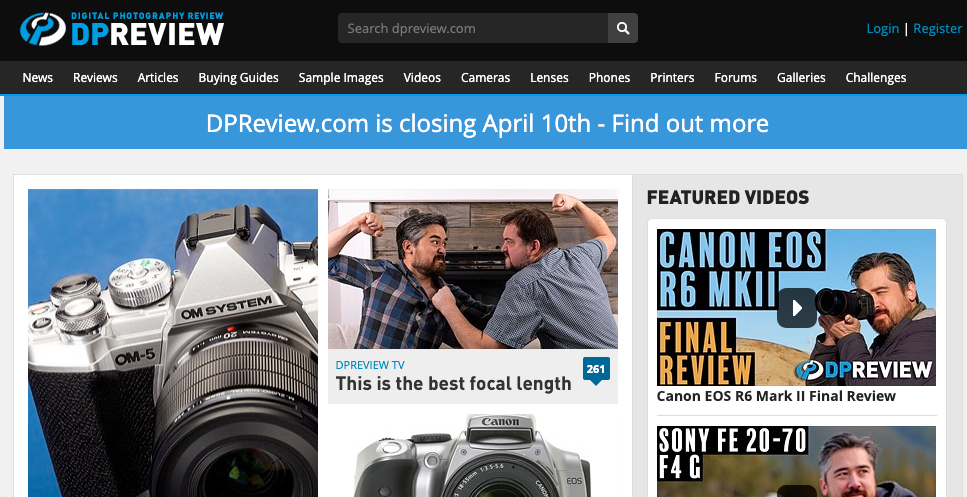Viewport: 967px width, 497px height.
Task: Click the magnifying glass search button
Action: (x=622, y=28)
